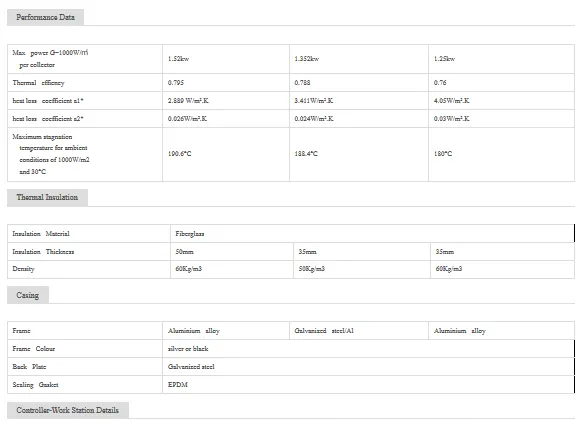
Task: Select the EPDM sealing gasket value
Action: (x=178, y=385)
